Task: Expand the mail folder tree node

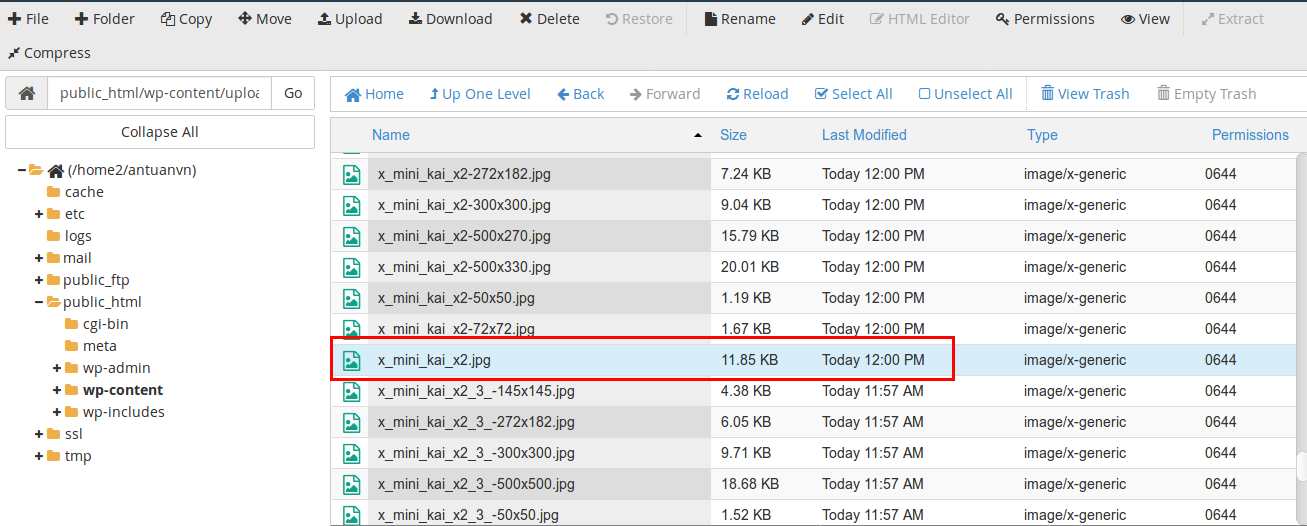Action: pyautogui.click(x=39, y=258)
